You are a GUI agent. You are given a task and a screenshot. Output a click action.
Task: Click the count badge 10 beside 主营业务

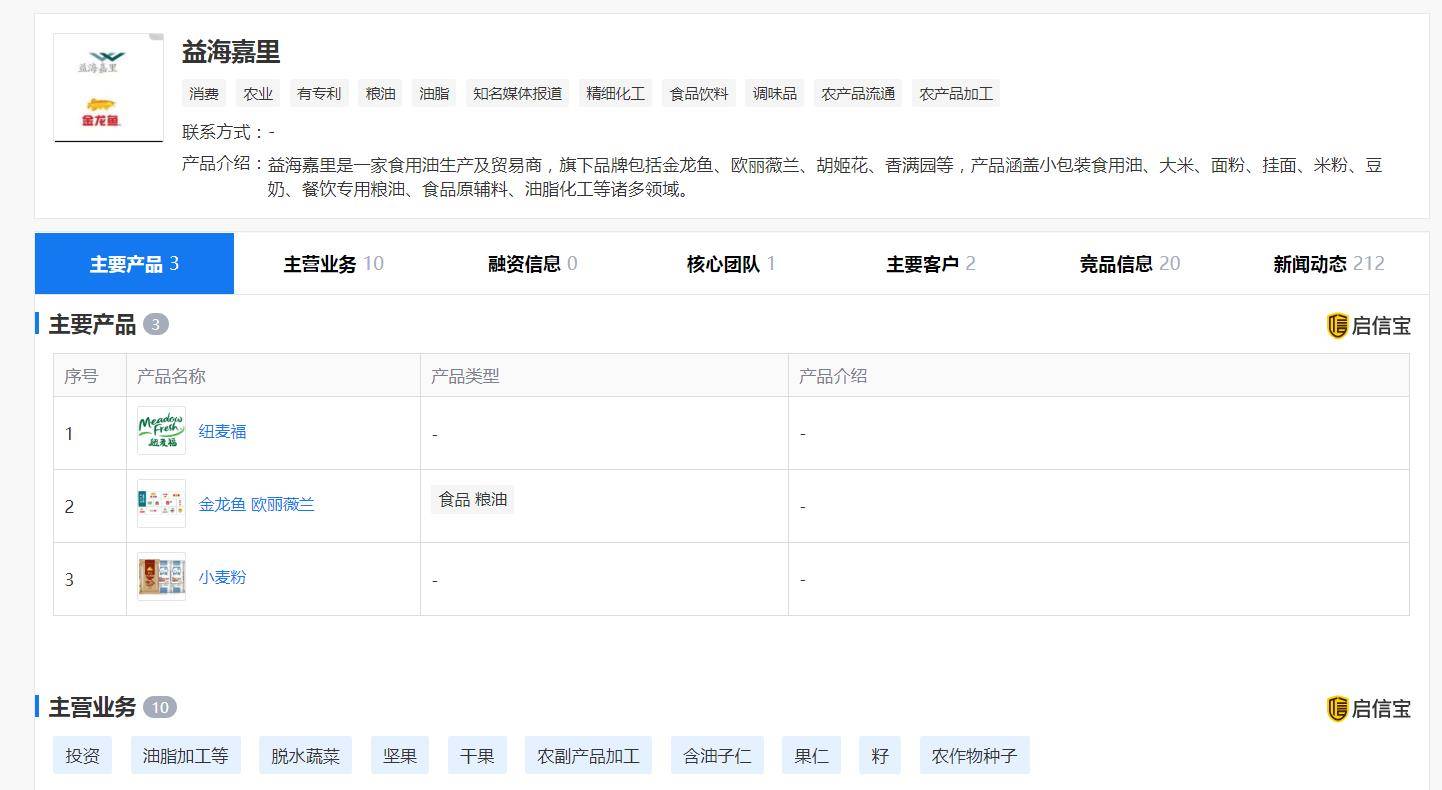[160, 707]
